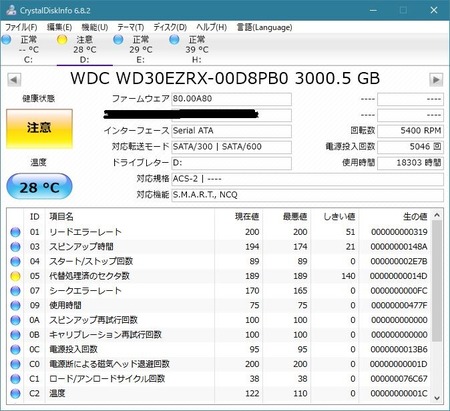
Task: Click the firmware field 80.00A80
Action: click(x=231, y=99)
